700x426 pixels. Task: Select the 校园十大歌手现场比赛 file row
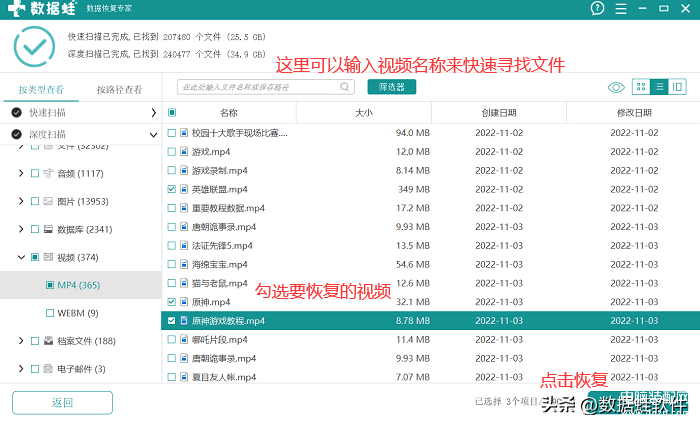(x=430, y=133)
